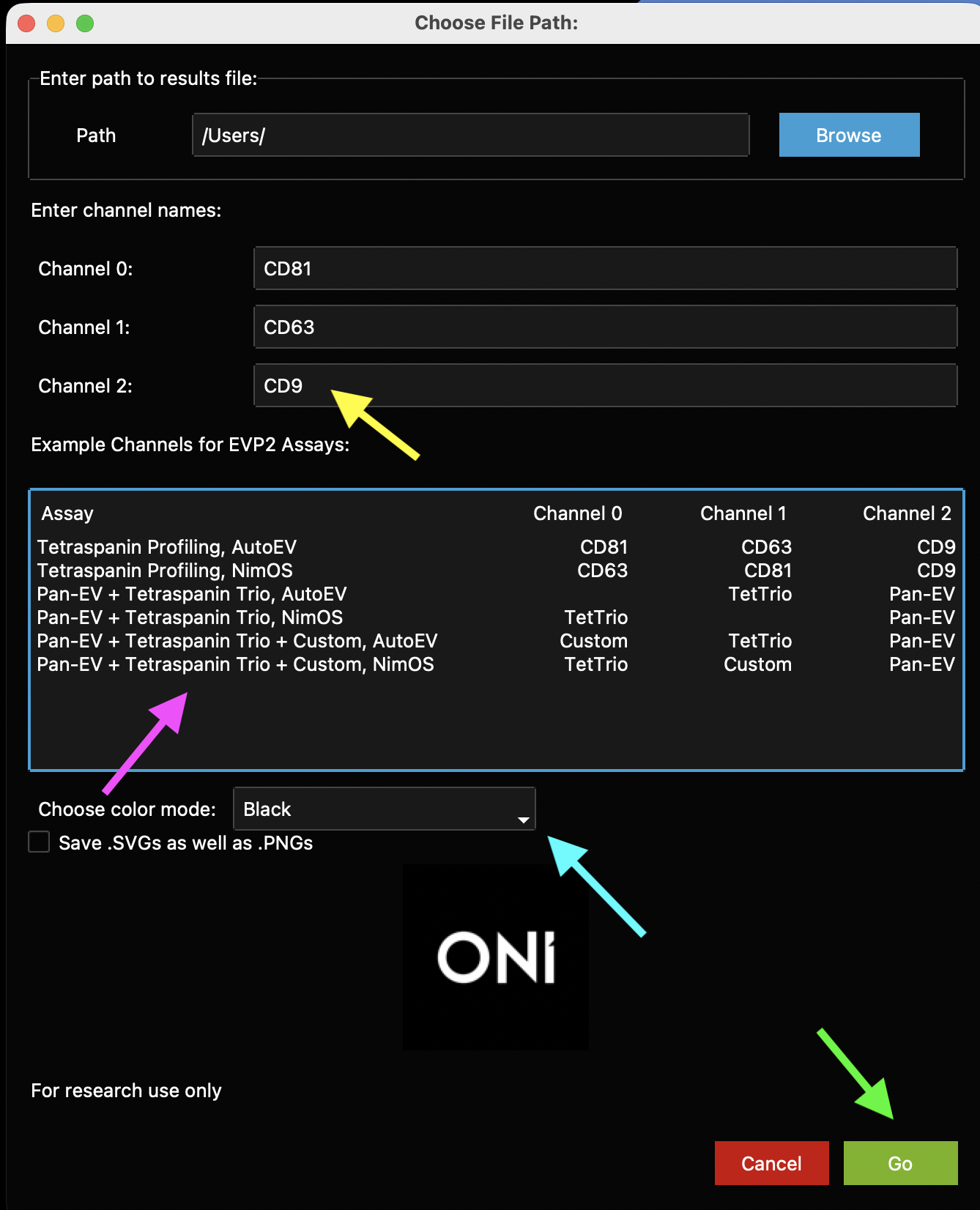Image resolution: width=980 pixels, height=1210 pixels.
Task: Select Pan-EV + Tetraspanin Trio + Custom, NimOS
Action: (235, 664)
